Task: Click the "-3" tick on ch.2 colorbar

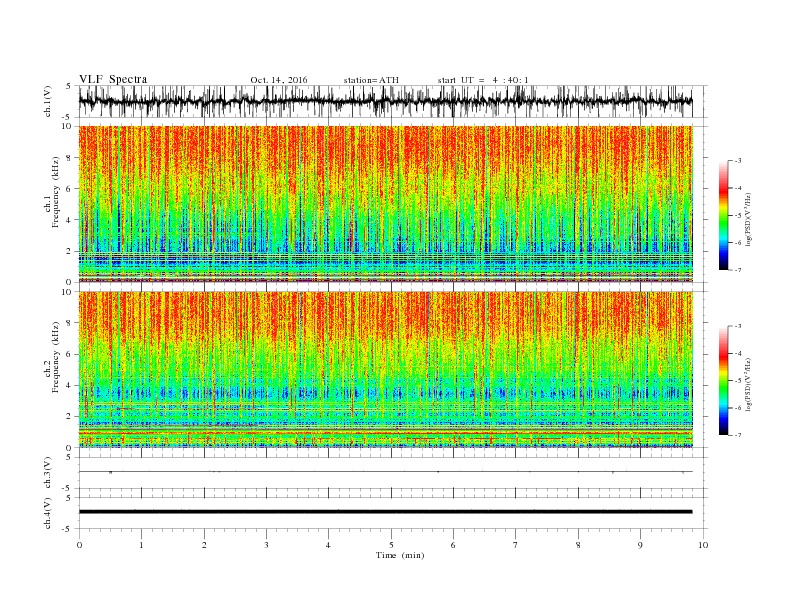Action: point(737,326)
